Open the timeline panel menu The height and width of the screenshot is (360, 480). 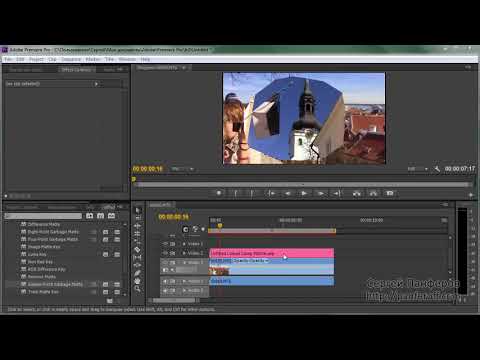click(x=445, y=205)
